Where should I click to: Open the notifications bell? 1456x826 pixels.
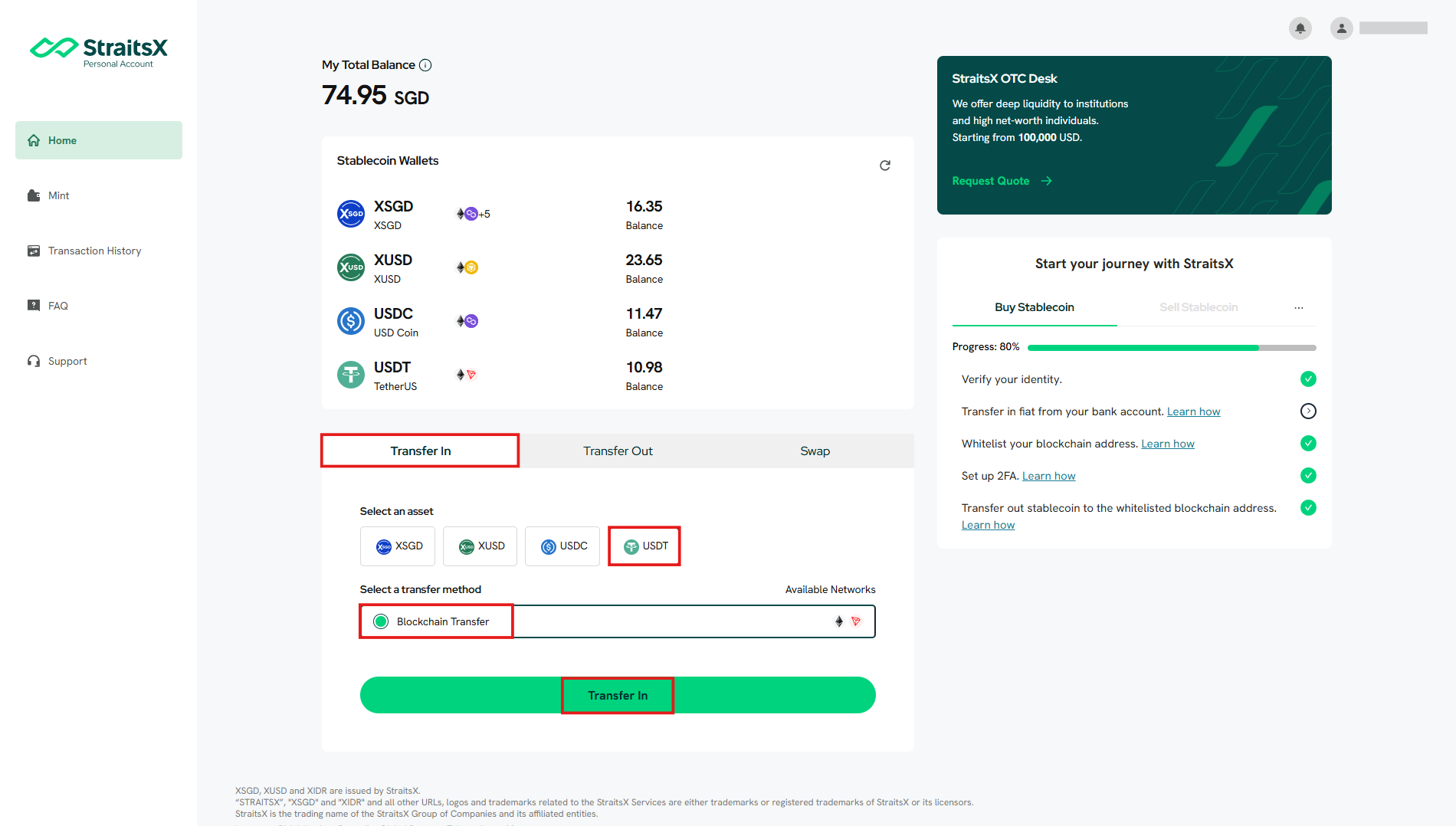(1300, 28)
